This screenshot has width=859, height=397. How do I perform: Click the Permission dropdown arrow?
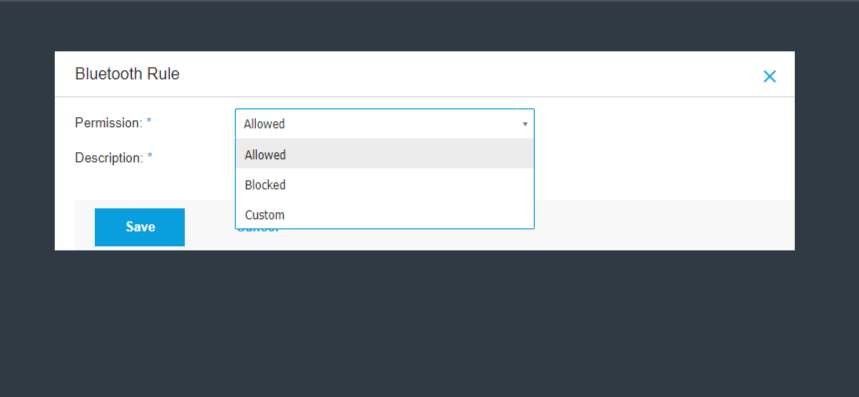tap(525, 124)
